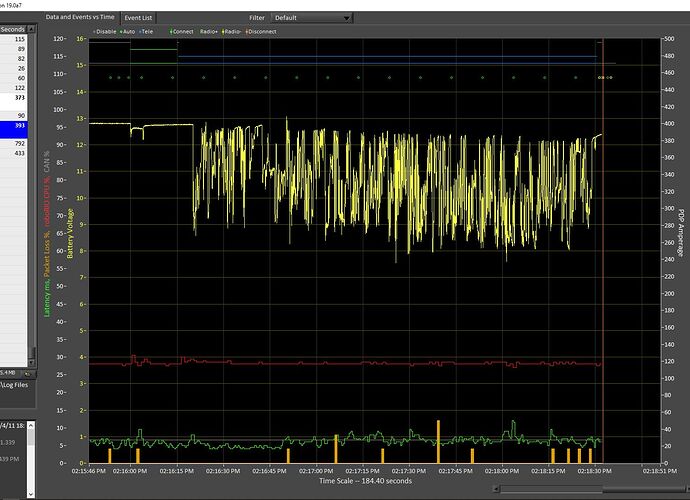This screenshot has height=500, width=690.
Task: Select the Data and Events vs Time tab
Action: pos(80,17)
